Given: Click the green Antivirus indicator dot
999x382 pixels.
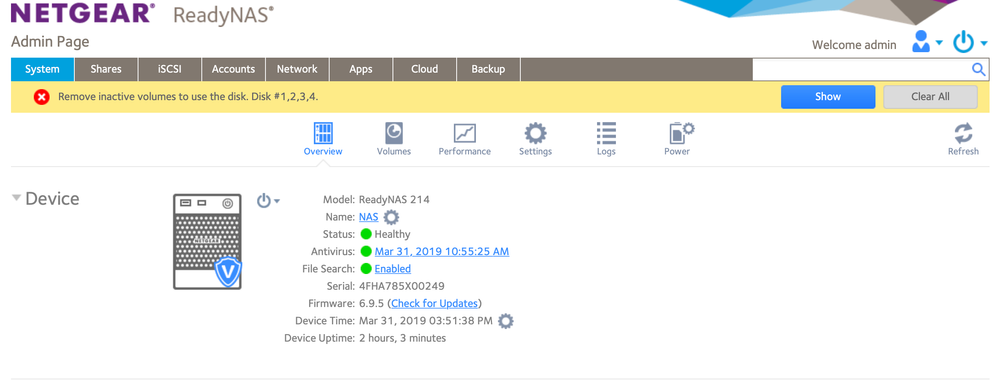Looking at the screenshot, I should pos(366,251).
